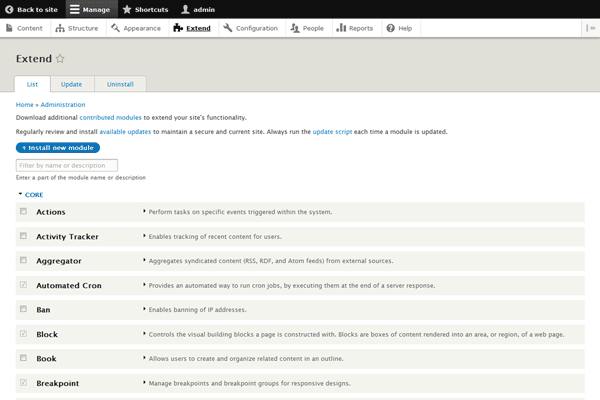This screenshot has height=400, width=600.
Task: Select the Appearance paintbrush icon
Action: coord(116,28)
